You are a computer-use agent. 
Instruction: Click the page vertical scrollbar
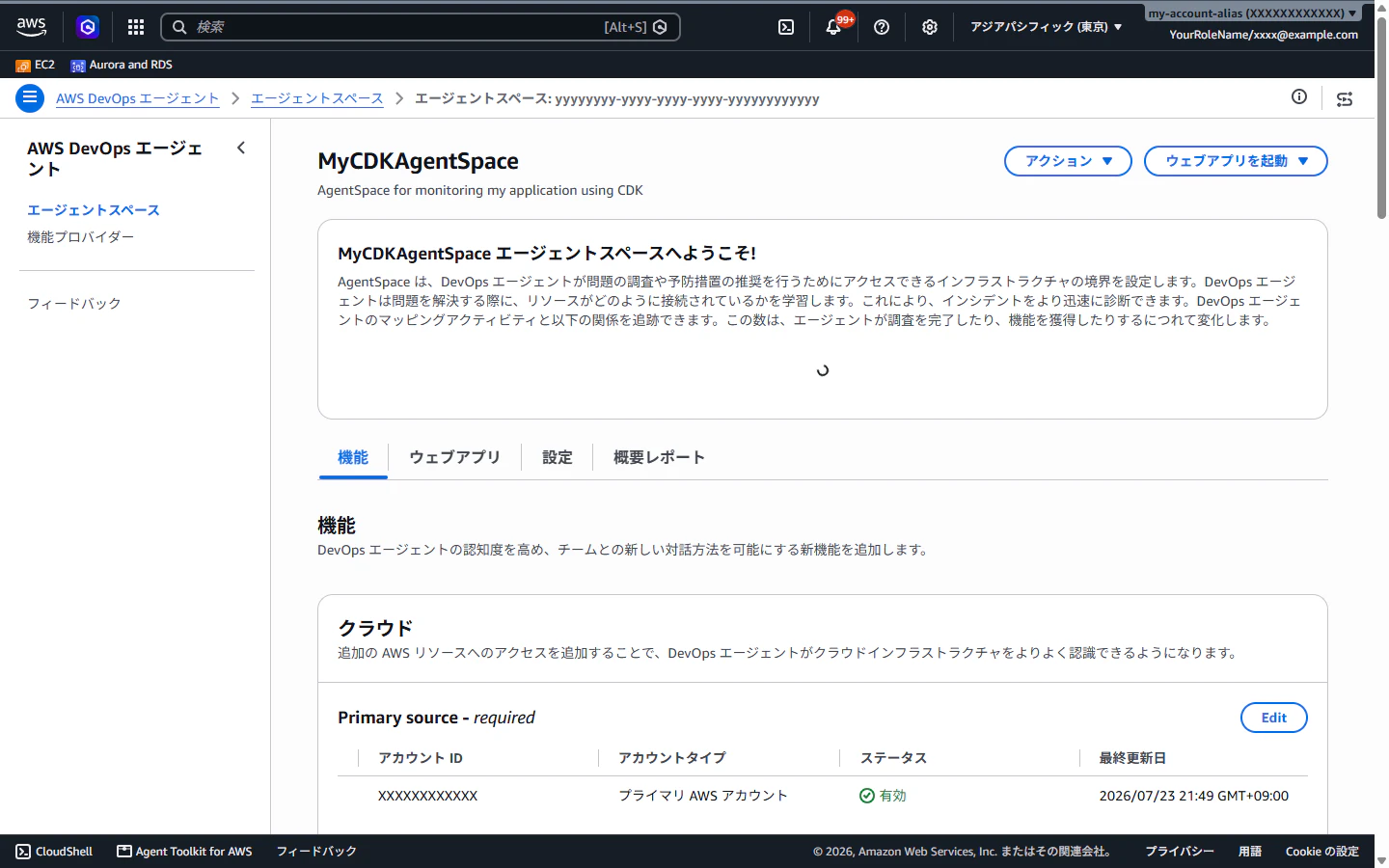click(1381, 116)
